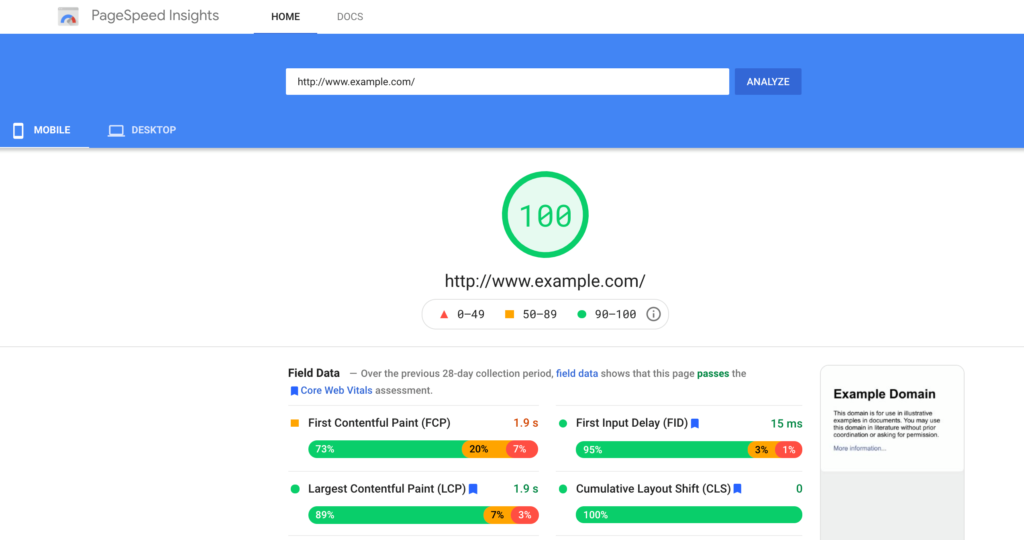Click the orange square 50–89 legend icon

(509, 314)
